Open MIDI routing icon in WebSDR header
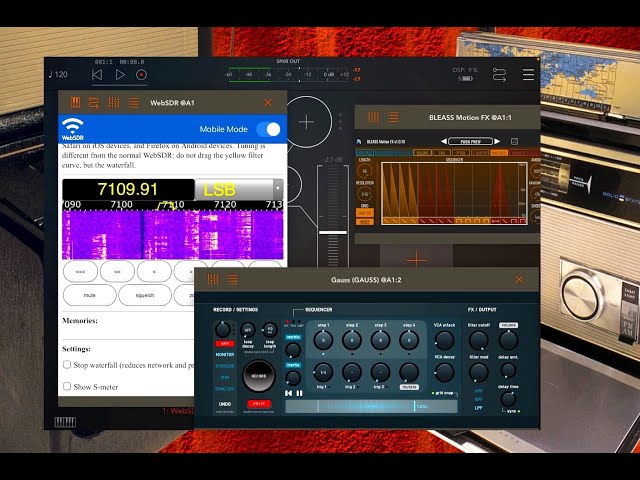 94,102
